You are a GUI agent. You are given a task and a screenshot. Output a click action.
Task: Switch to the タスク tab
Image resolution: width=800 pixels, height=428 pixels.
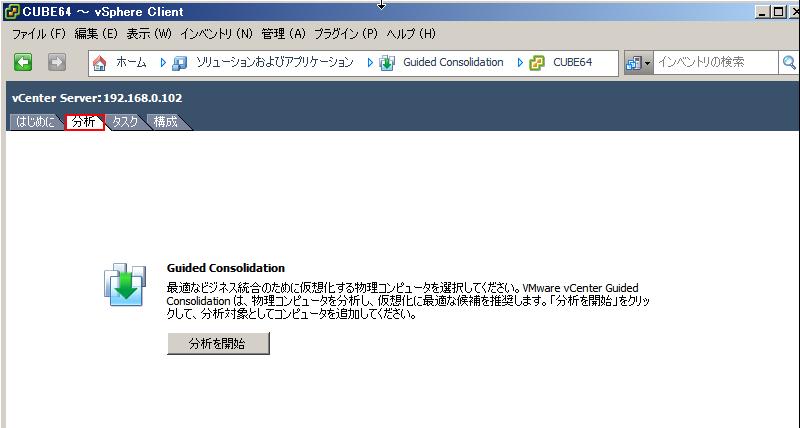(x=126, y=122)
